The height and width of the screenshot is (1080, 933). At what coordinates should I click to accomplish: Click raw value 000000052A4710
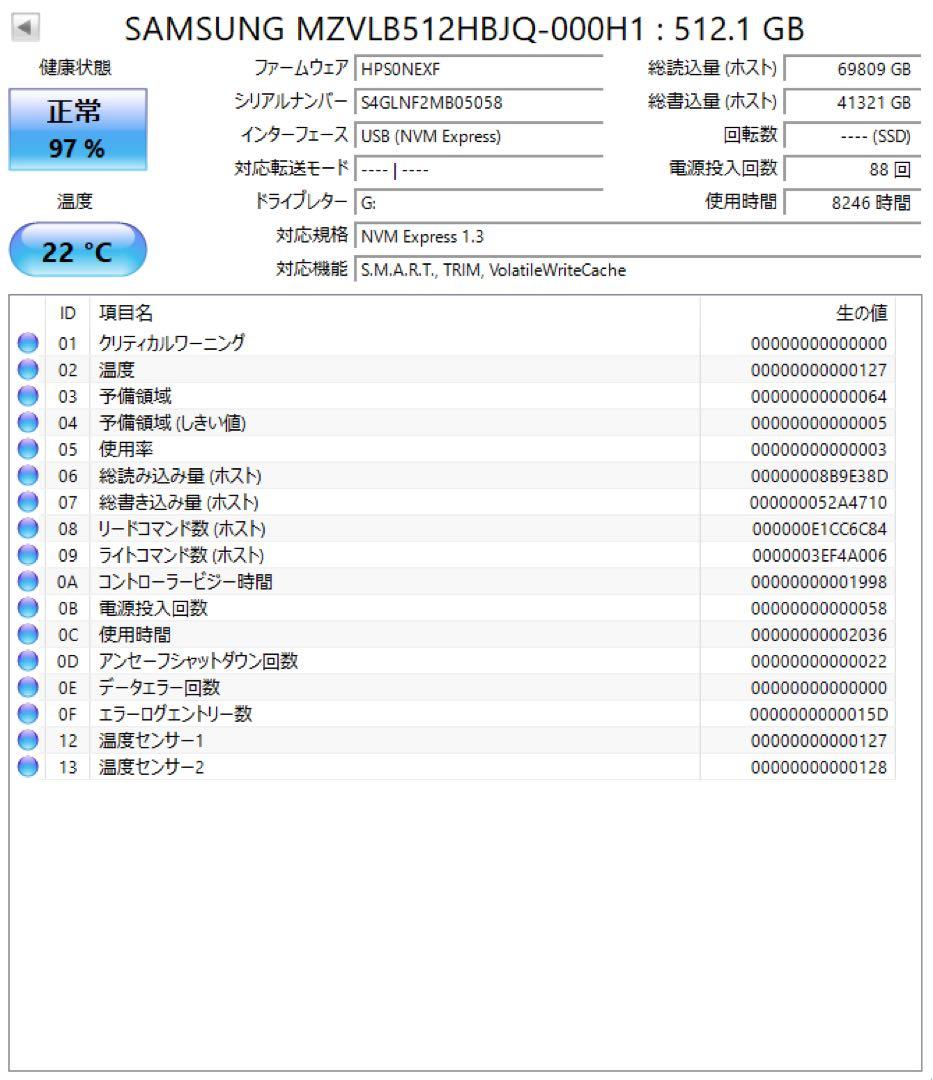(819, 503)
